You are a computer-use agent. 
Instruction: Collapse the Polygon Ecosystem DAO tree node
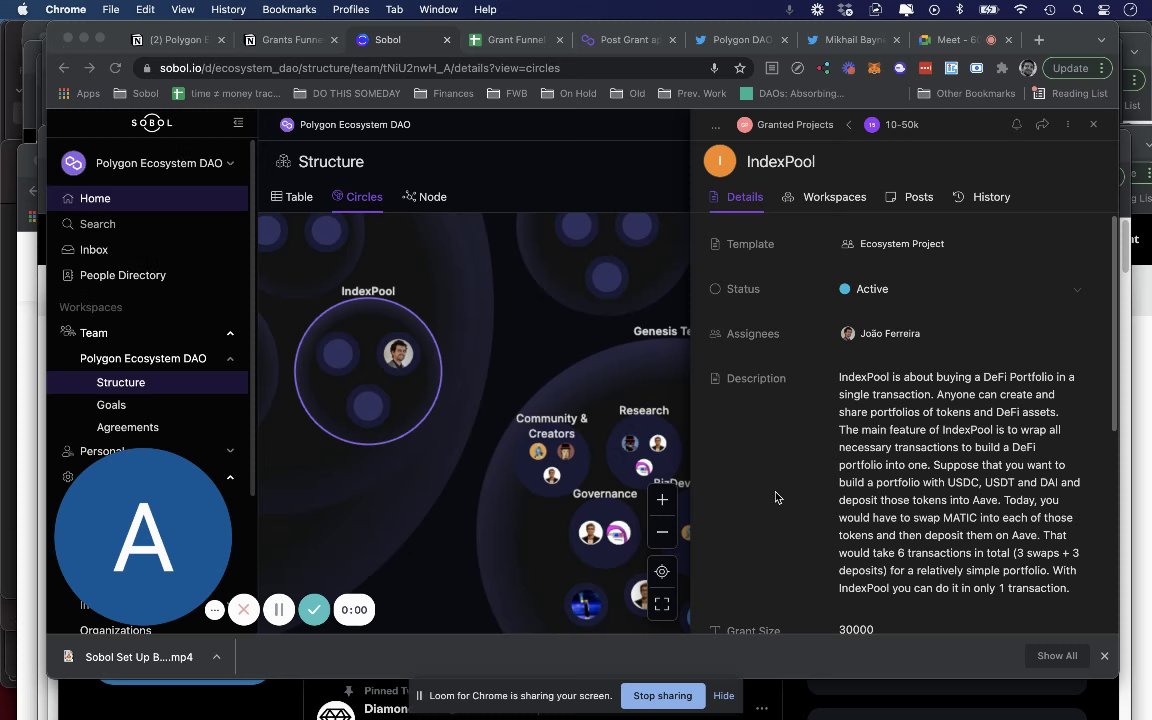click(x=230, y=359)
